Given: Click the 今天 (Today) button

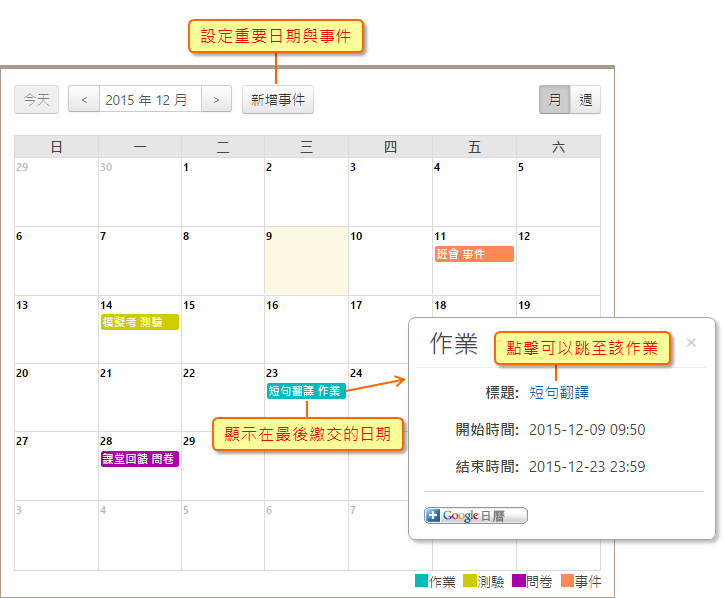Looking at the screenshot, I should (x=37, y=100).
